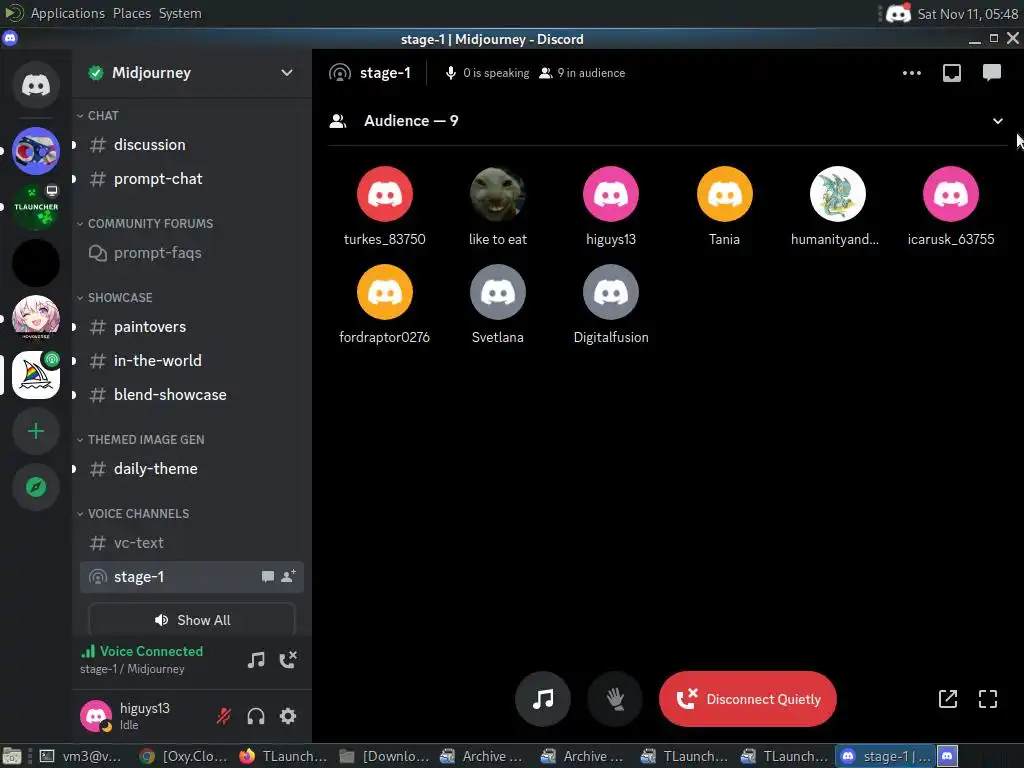Viewport: 1024px width, 768px height.
Task: Click Digitalfusion audience avatar
Action: 611,292
